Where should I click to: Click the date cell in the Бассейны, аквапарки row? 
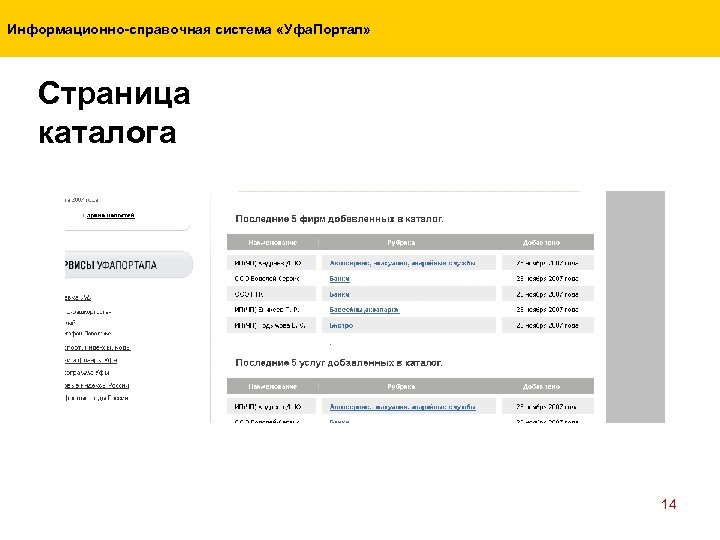point(548,309)
